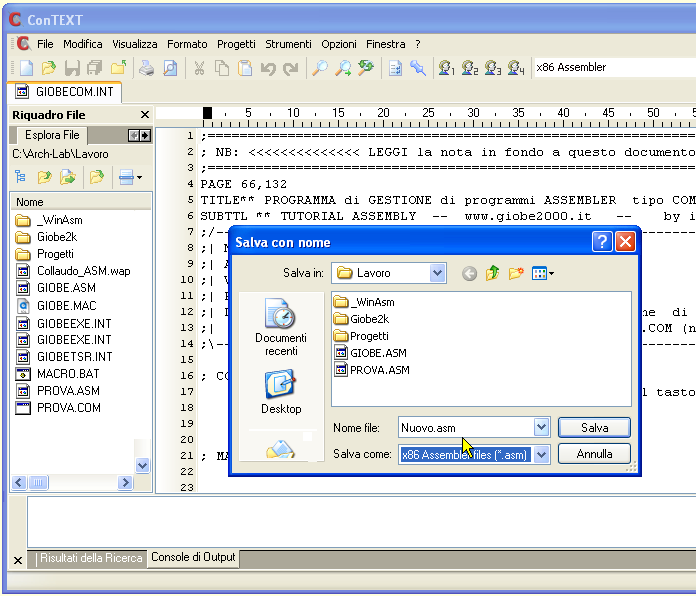Viewport: 696px width, 596px height.
Task: Select the Esplora File tab
Action: pos(52,135)
